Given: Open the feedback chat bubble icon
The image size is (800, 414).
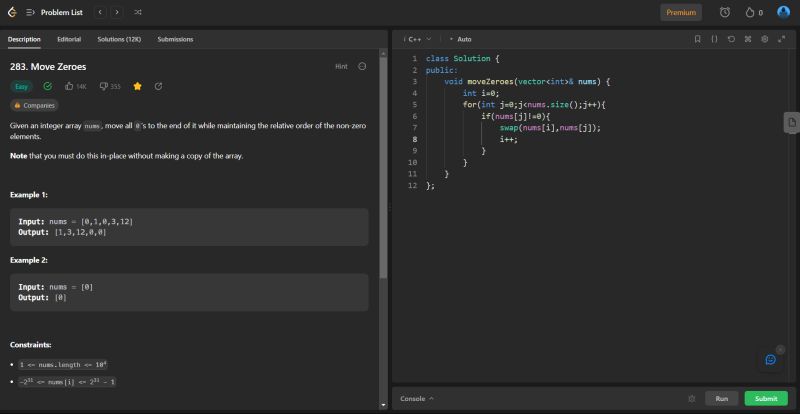Looking at the screenshot, I should pos(770,359).
